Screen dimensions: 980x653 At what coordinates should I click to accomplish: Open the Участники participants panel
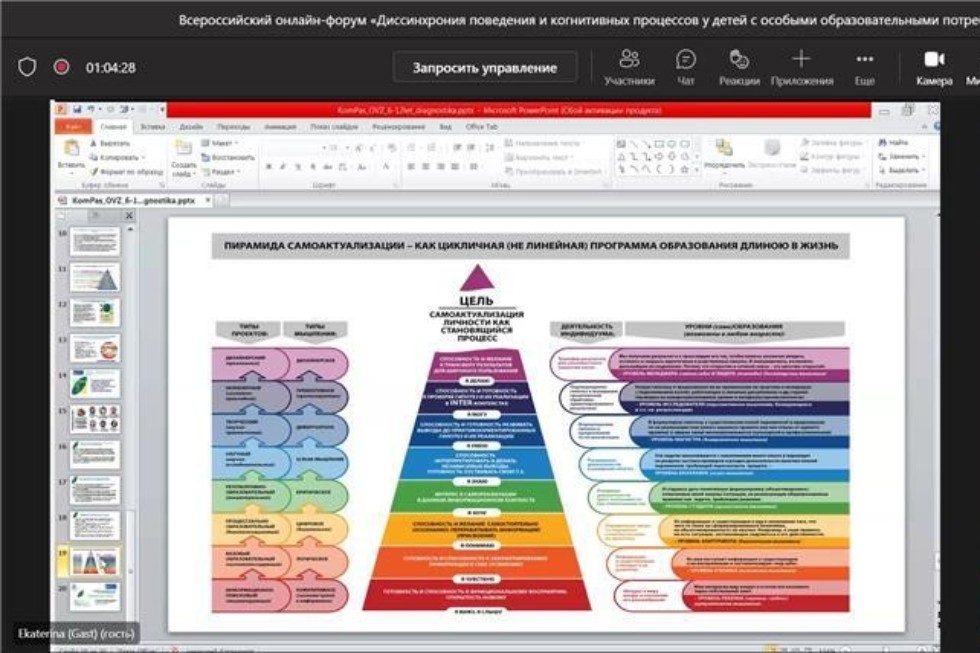click(629, 66)
